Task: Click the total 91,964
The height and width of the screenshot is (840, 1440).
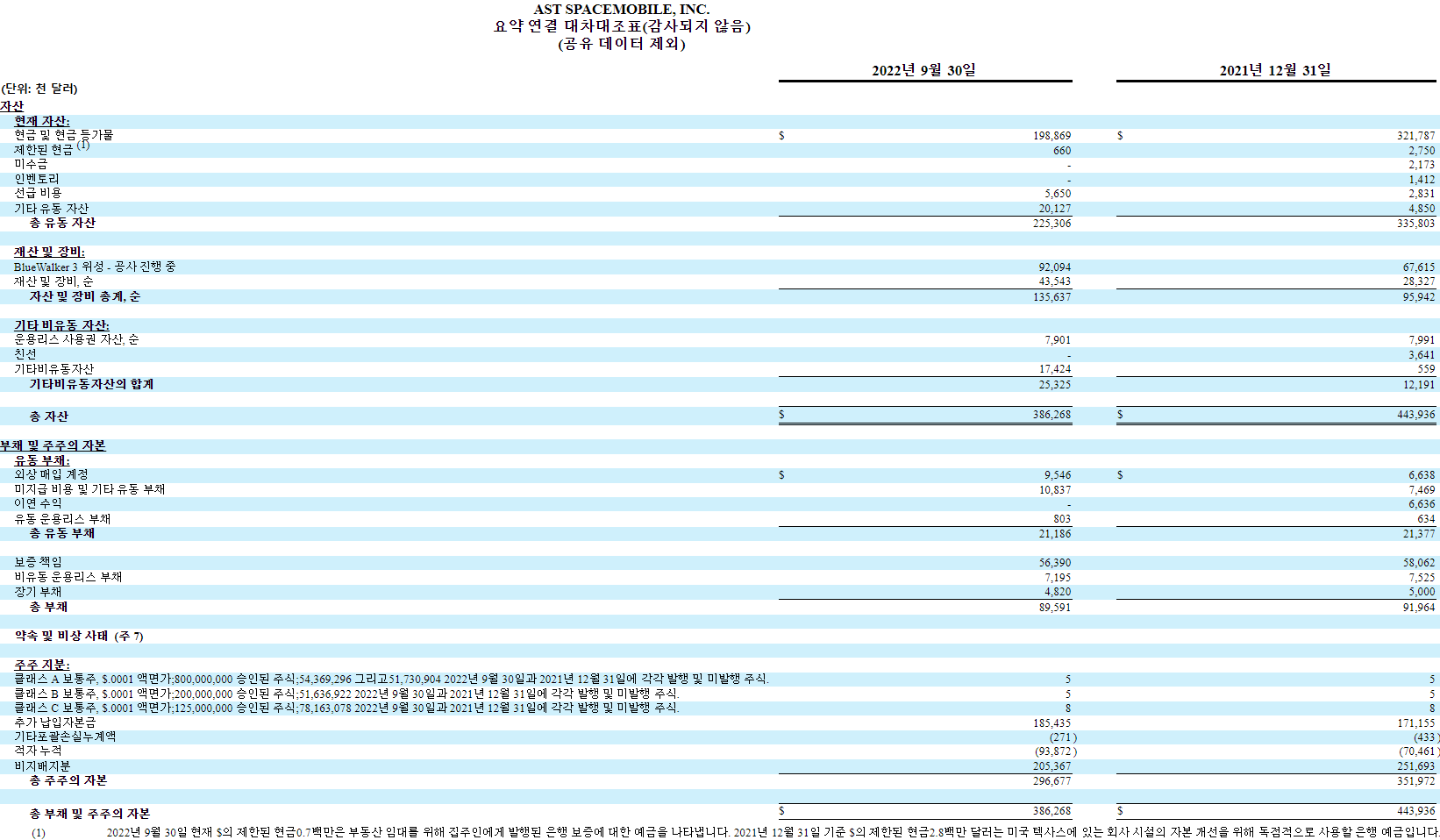Action: 1419,608
